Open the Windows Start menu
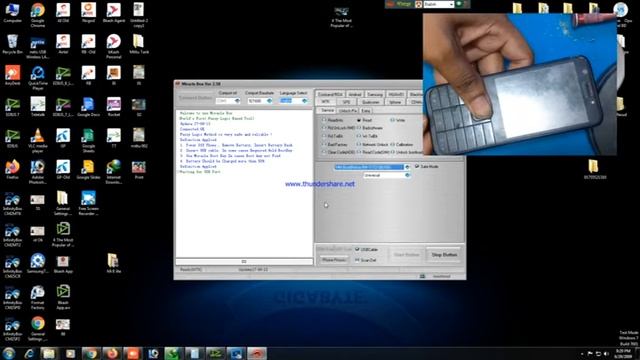Screen dimensions: 640x360 9,353
